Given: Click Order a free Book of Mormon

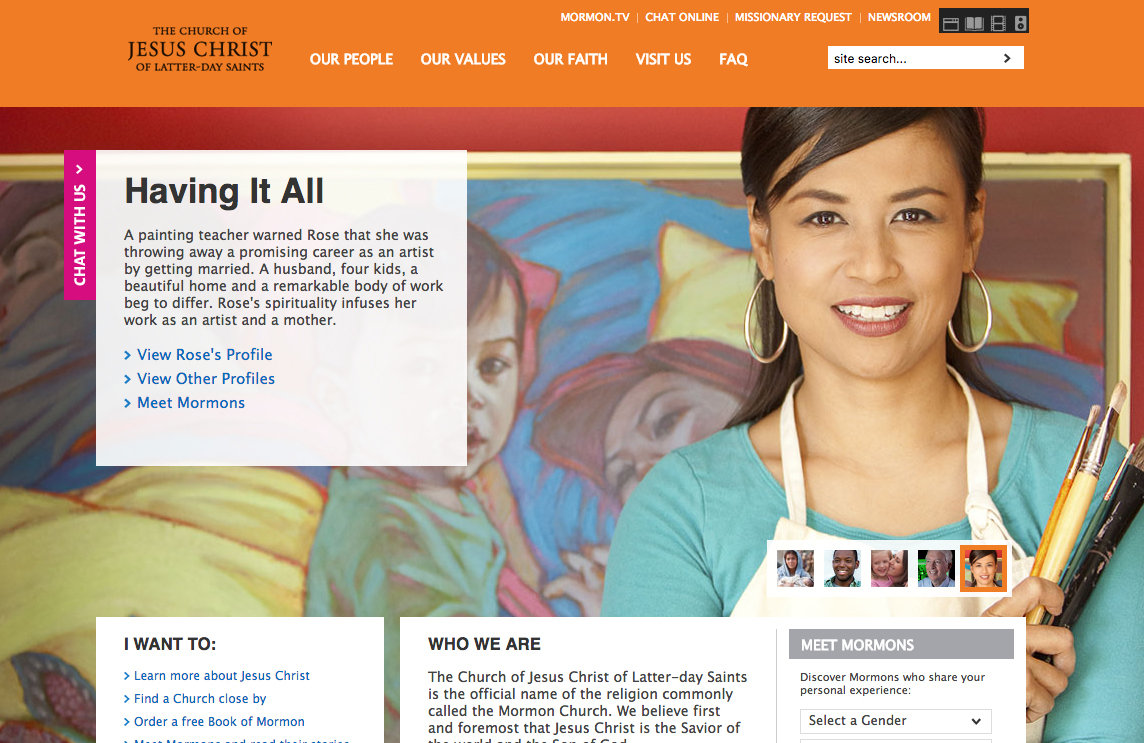Looking at the screenshot, I should click(219, 722).
